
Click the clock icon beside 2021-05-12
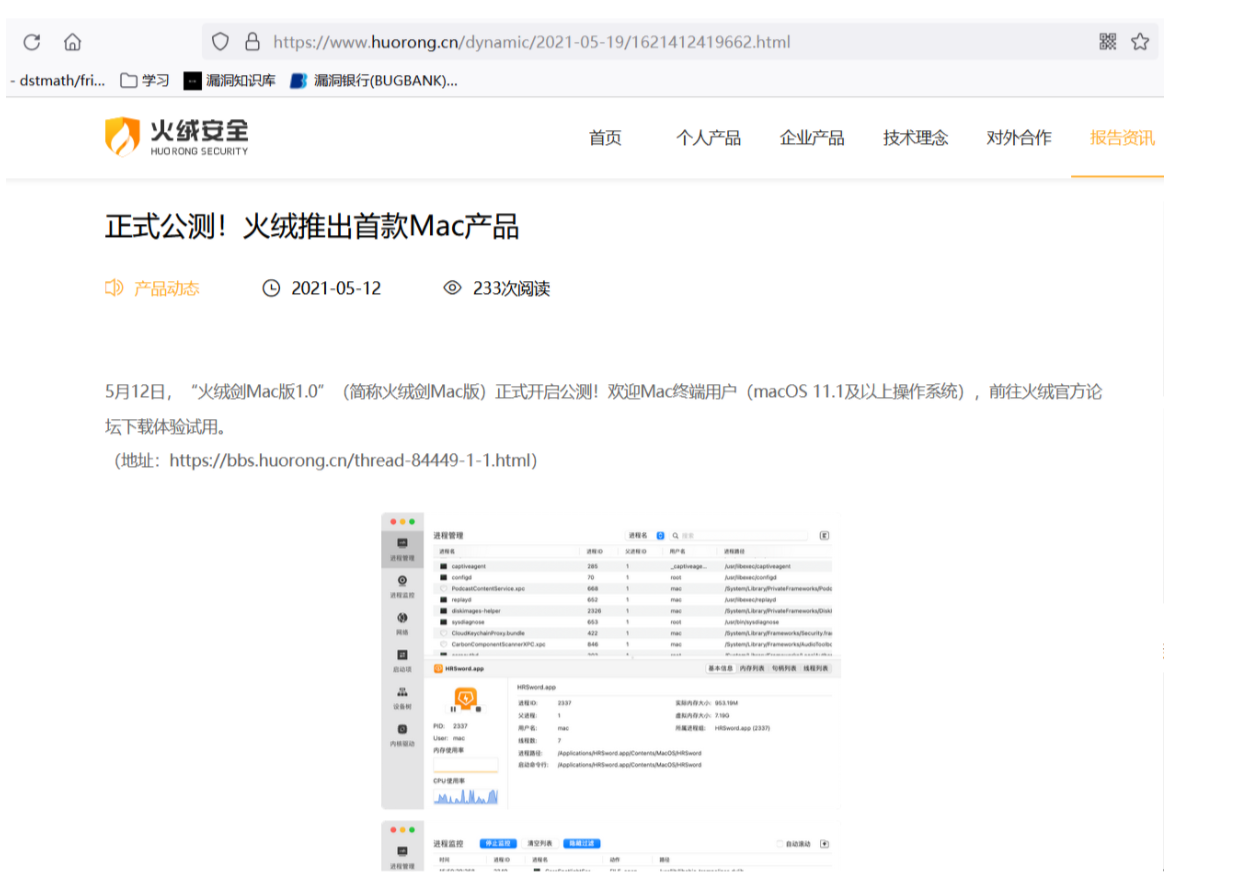[x=270, y=288]
